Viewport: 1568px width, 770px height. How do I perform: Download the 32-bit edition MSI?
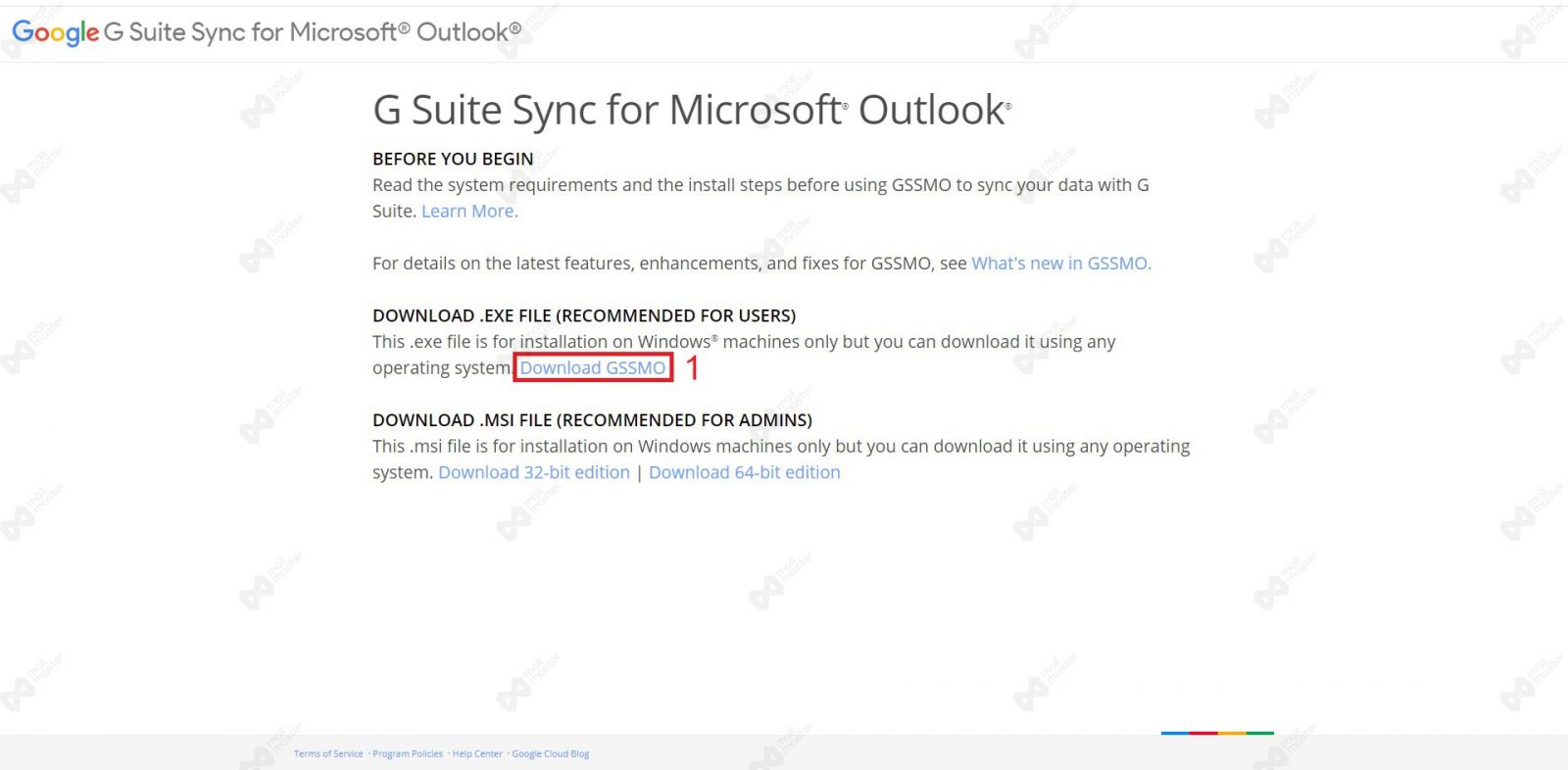pyautogui.click(x=534, y=472)
